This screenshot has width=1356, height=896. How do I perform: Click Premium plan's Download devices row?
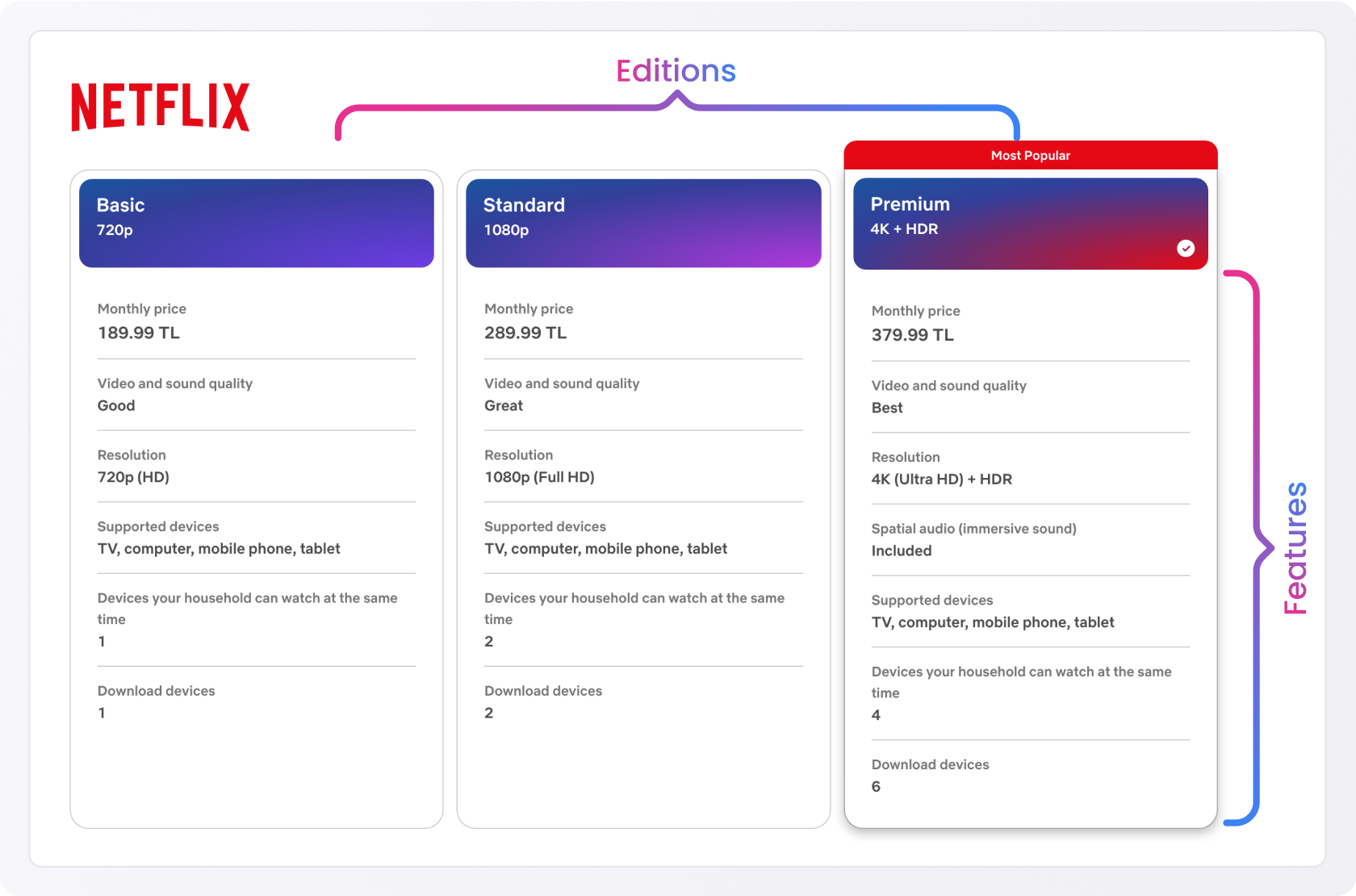point(930,775)
